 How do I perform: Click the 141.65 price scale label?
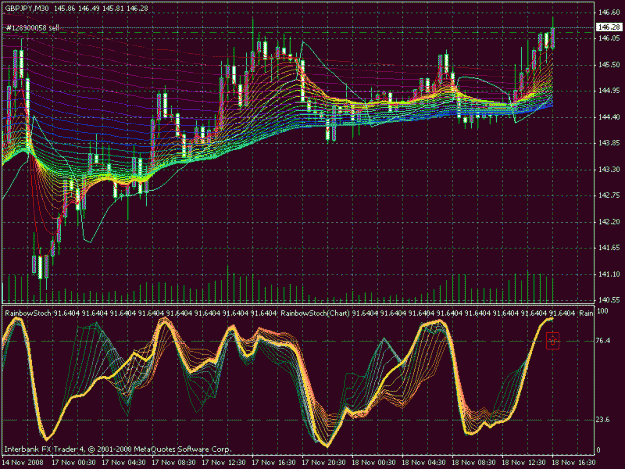(x=609, y=248)
